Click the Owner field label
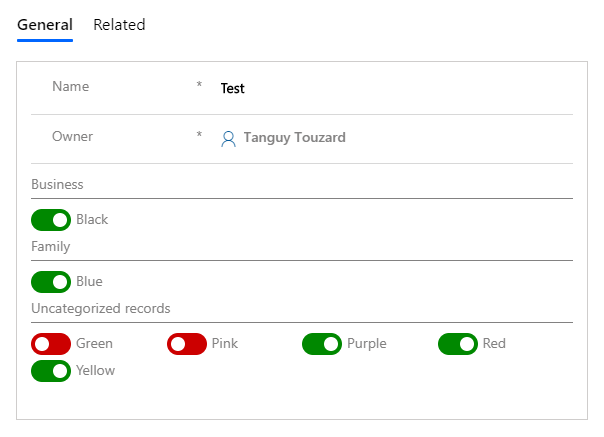 click(x=73, y=136)
